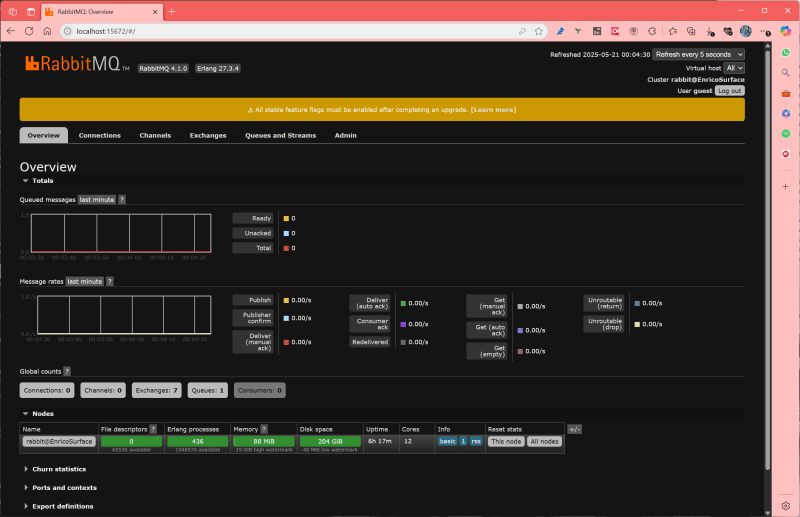Open Queues and Streams tab
Image resolution: width=800 pixels, height=517 pixels.
(281, 135)
